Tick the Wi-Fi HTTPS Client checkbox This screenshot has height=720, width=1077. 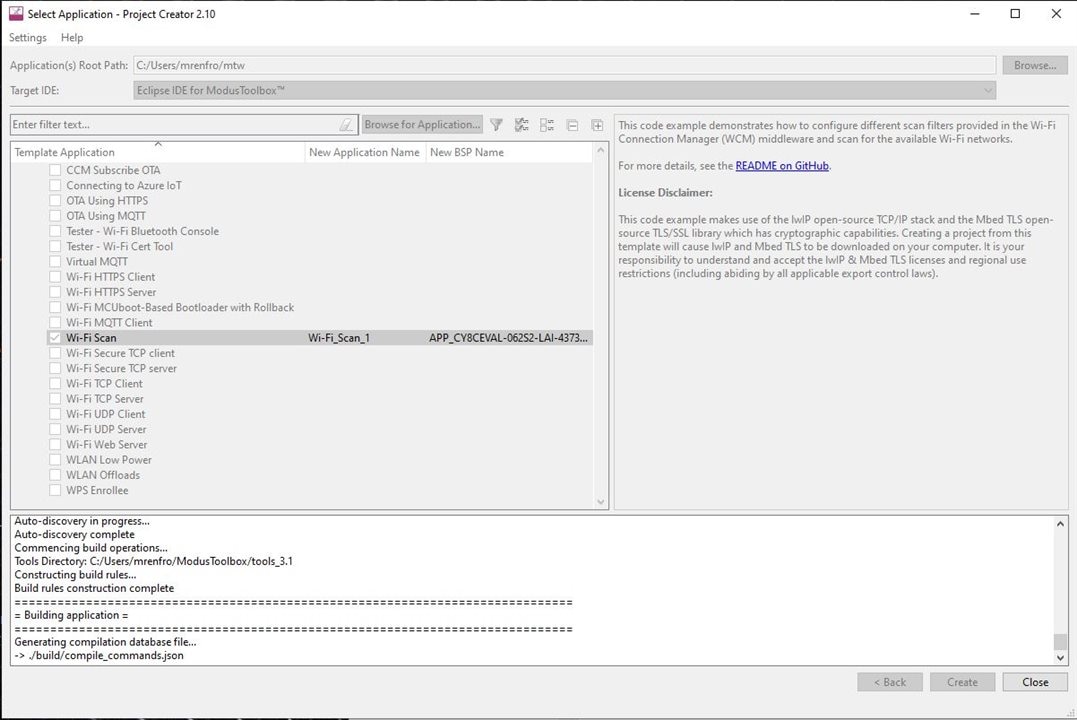pyautogui.click(x=55, y=276)
